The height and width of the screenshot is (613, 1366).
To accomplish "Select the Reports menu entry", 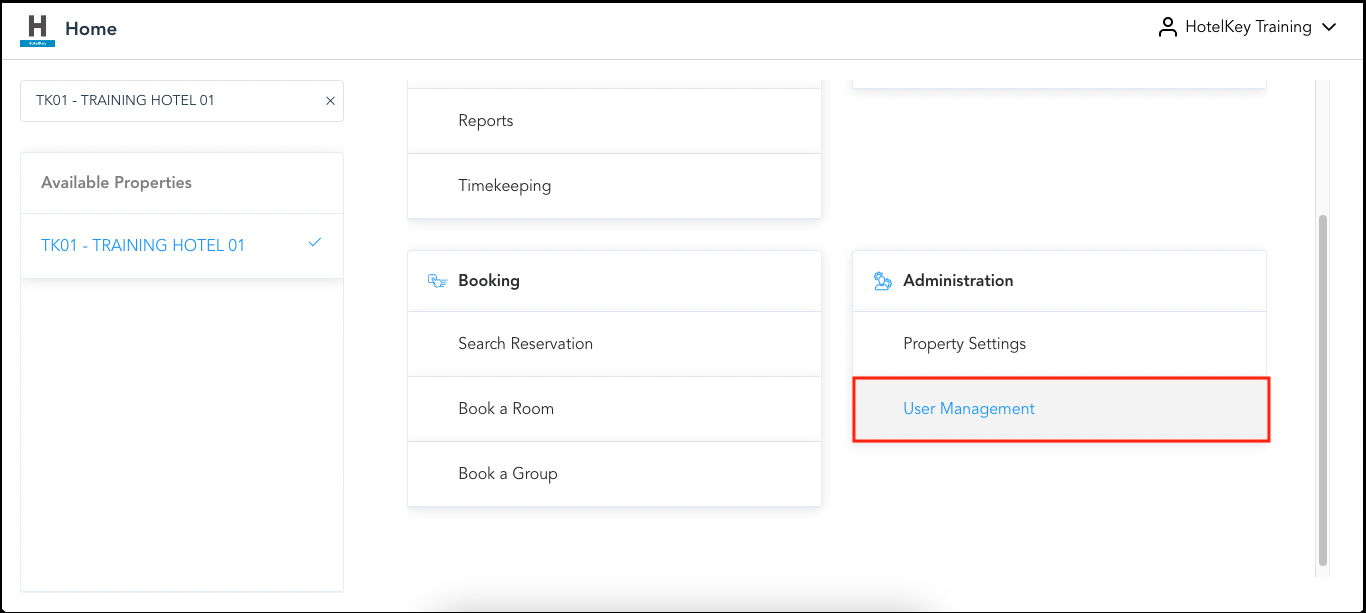I will coord(486,120).
